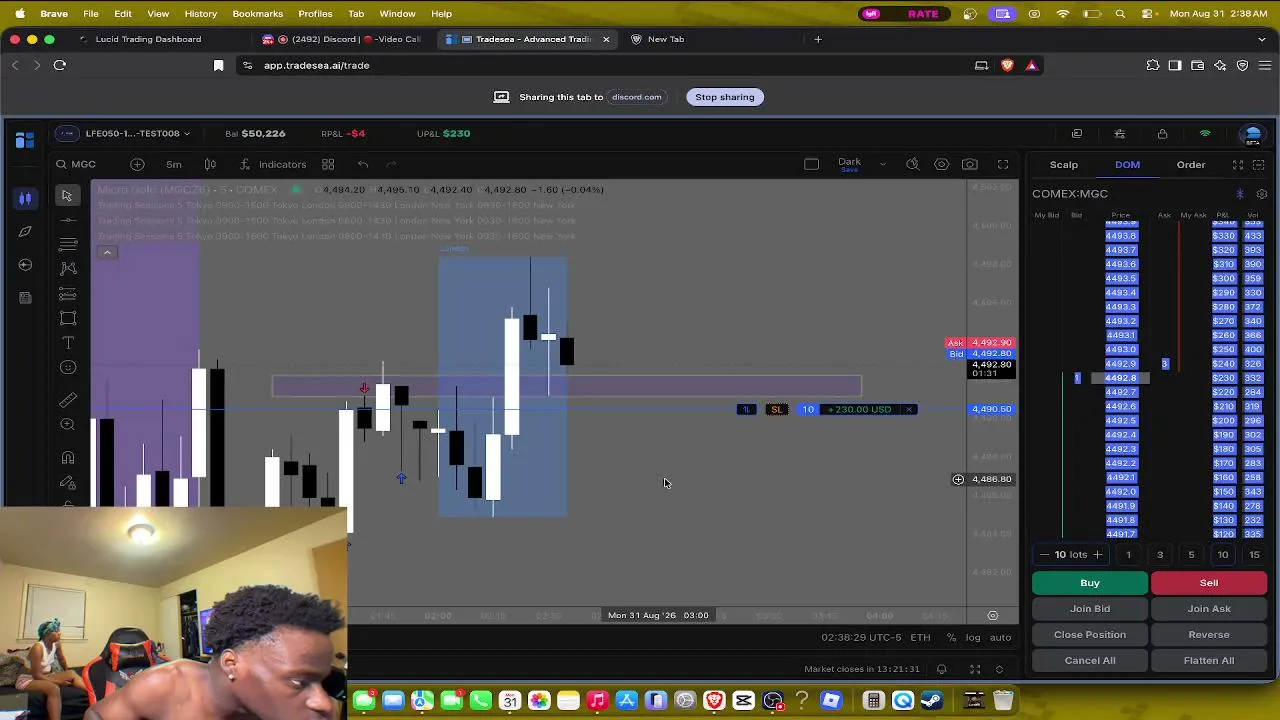Screen dimensions: 1280x720
Task: Open the notifications bell in status bar
Action: [942, 669]
